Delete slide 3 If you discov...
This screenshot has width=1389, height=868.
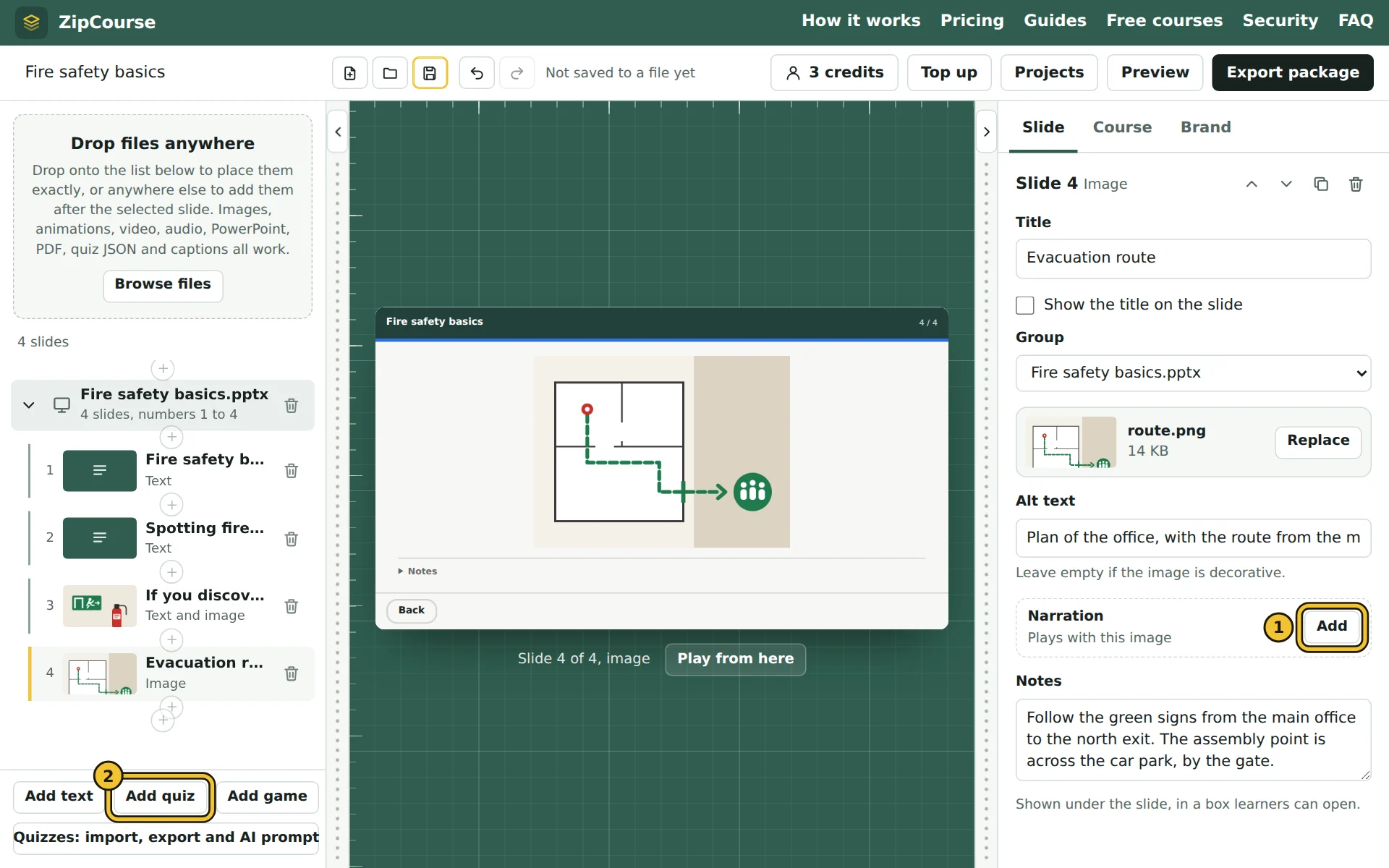[x=292, y=606]
